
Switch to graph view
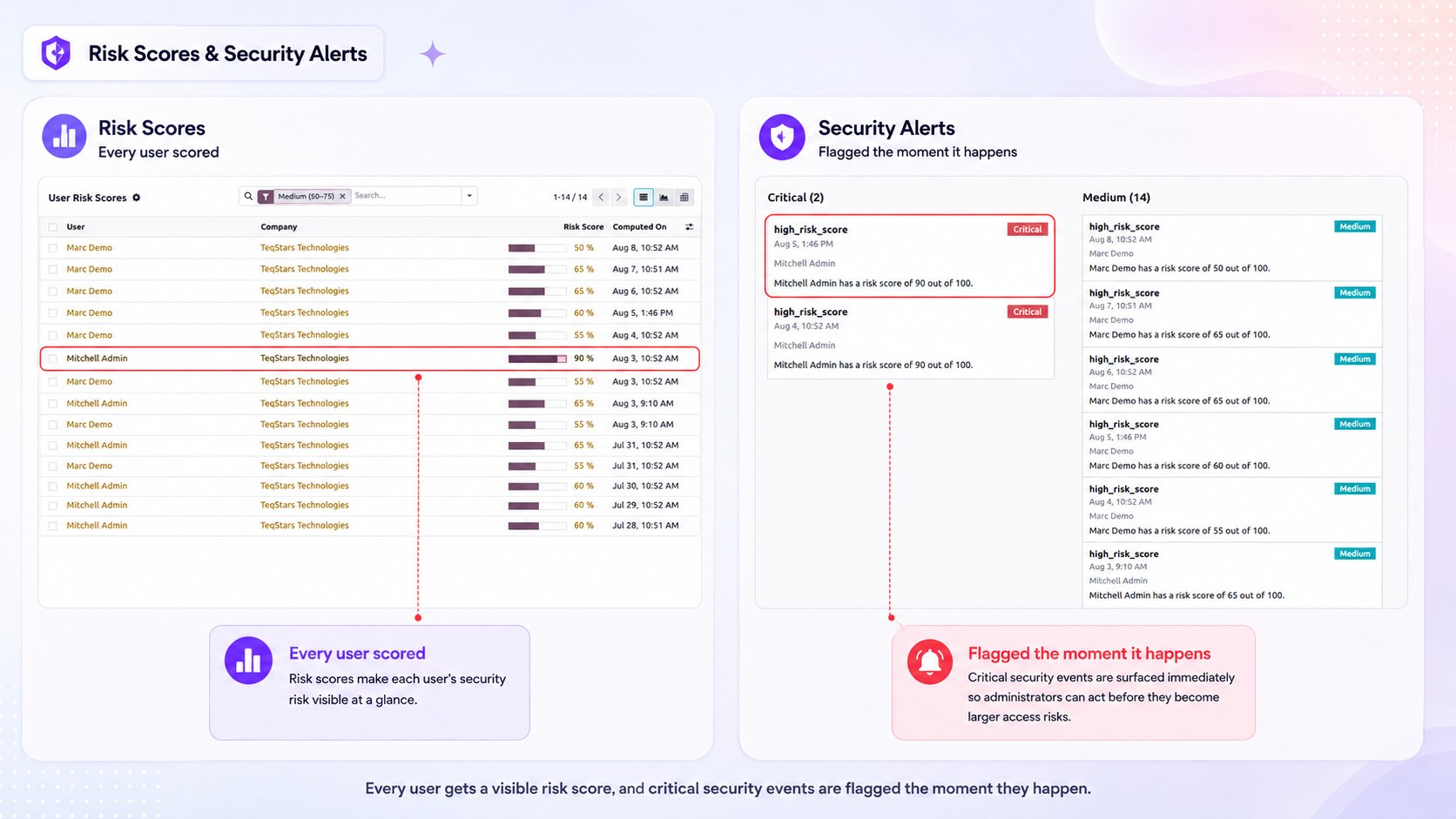click(664, 198)
